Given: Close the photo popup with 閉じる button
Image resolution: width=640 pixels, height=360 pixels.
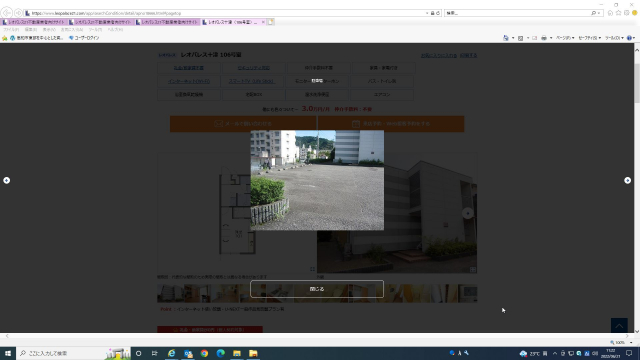Looking at the screenshot, I should point(317,289).
